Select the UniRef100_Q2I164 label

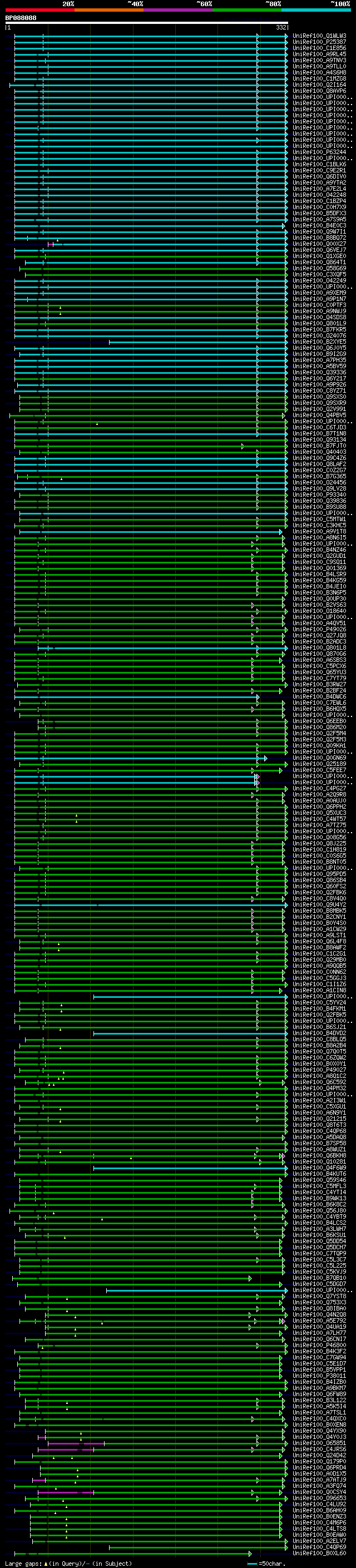(319, 85)
